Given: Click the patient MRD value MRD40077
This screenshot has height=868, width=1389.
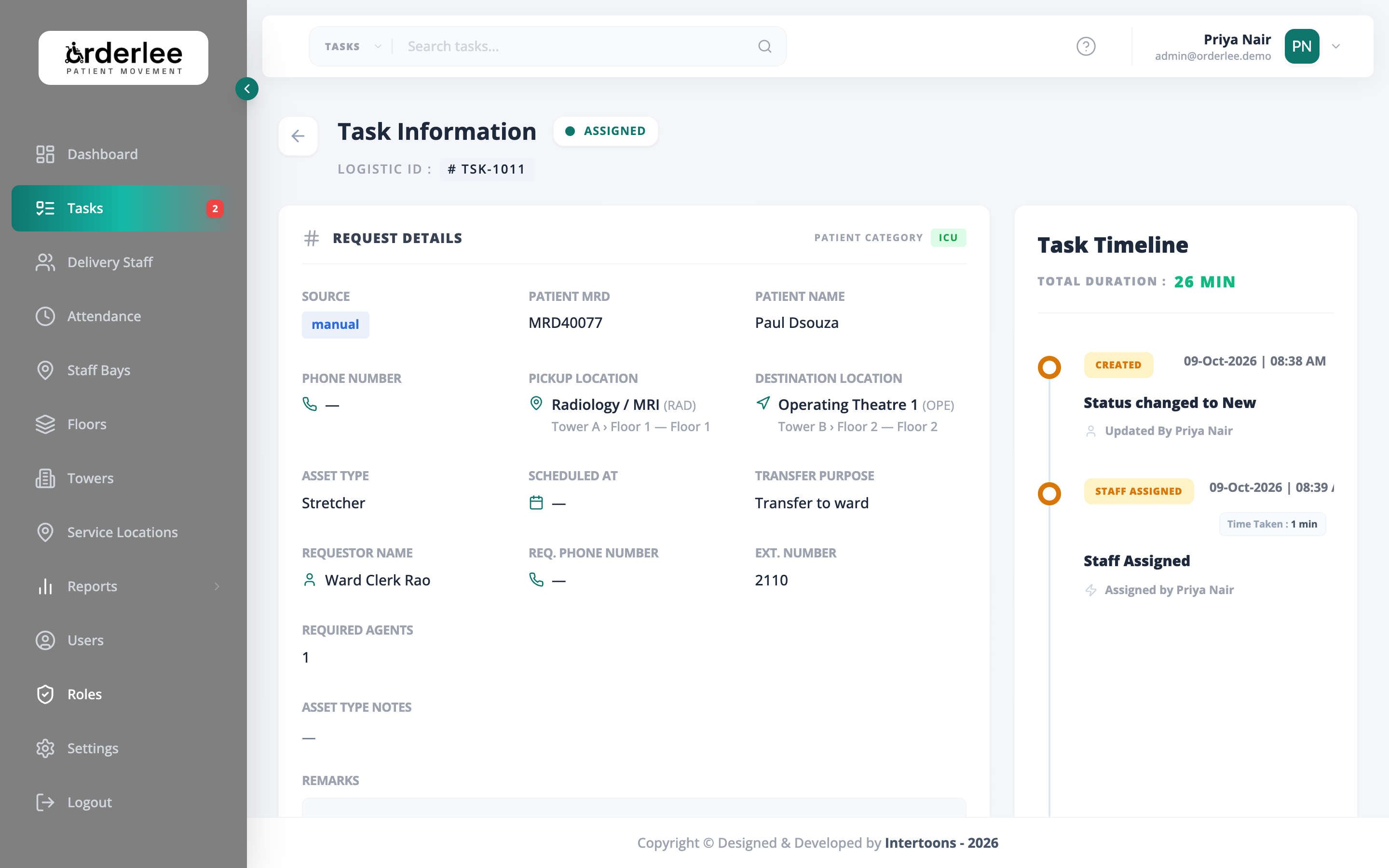Looking at the screenshot, I should coord(565,323).
